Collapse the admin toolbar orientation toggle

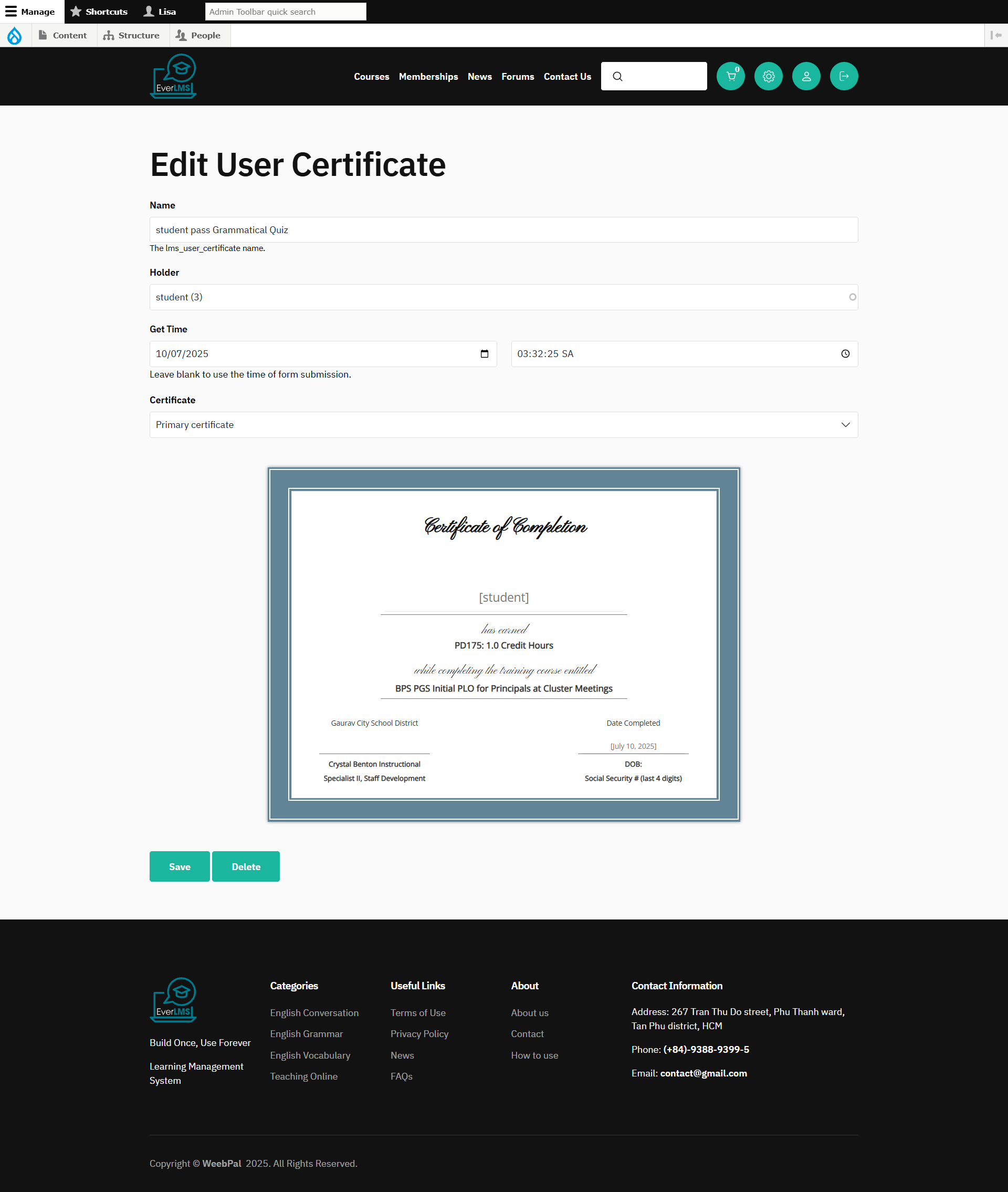pyautogui.click(x=995, y=35)
